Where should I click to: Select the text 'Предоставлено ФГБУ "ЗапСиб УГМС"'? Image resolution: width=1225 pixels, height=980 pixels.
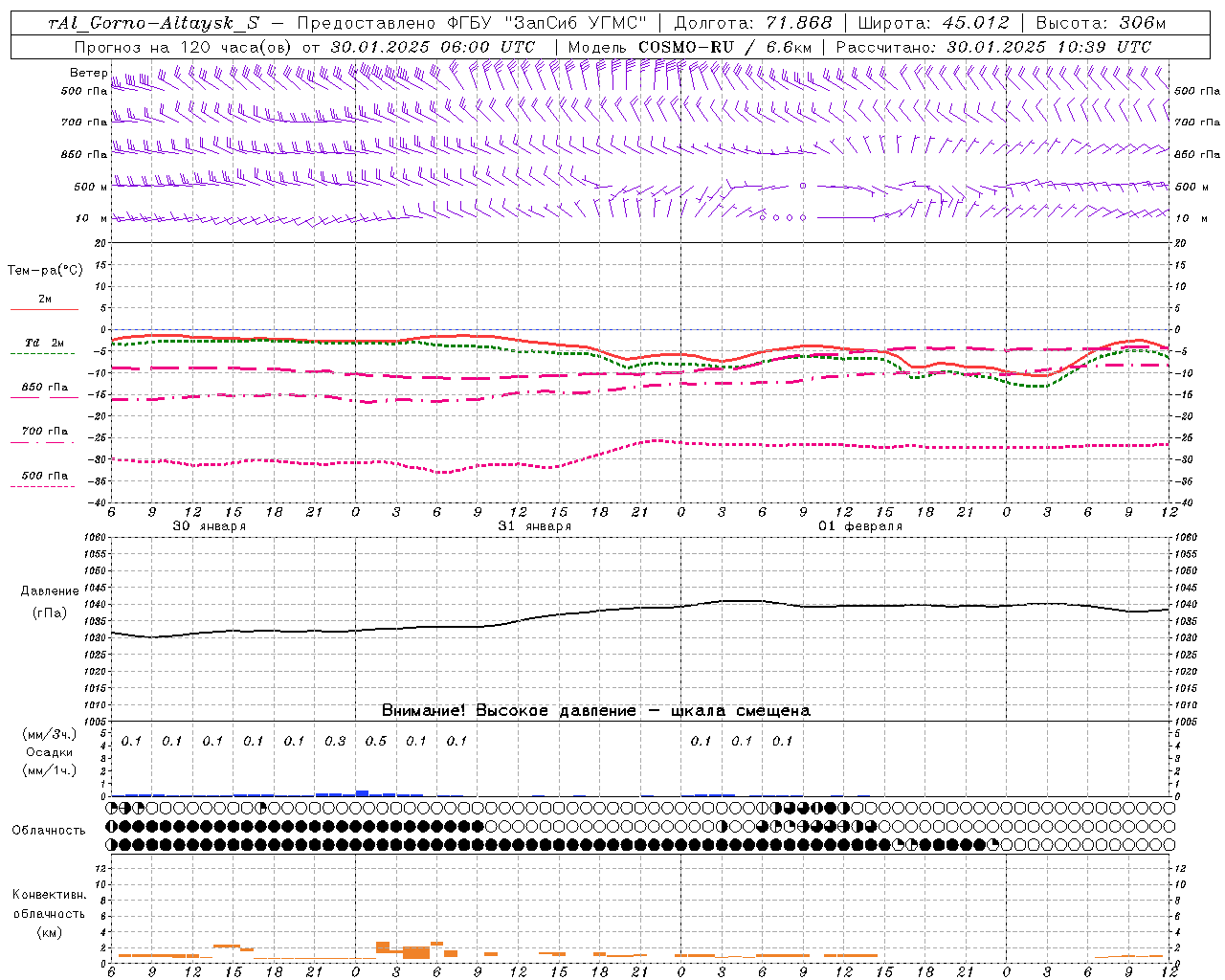click(473, 24)
